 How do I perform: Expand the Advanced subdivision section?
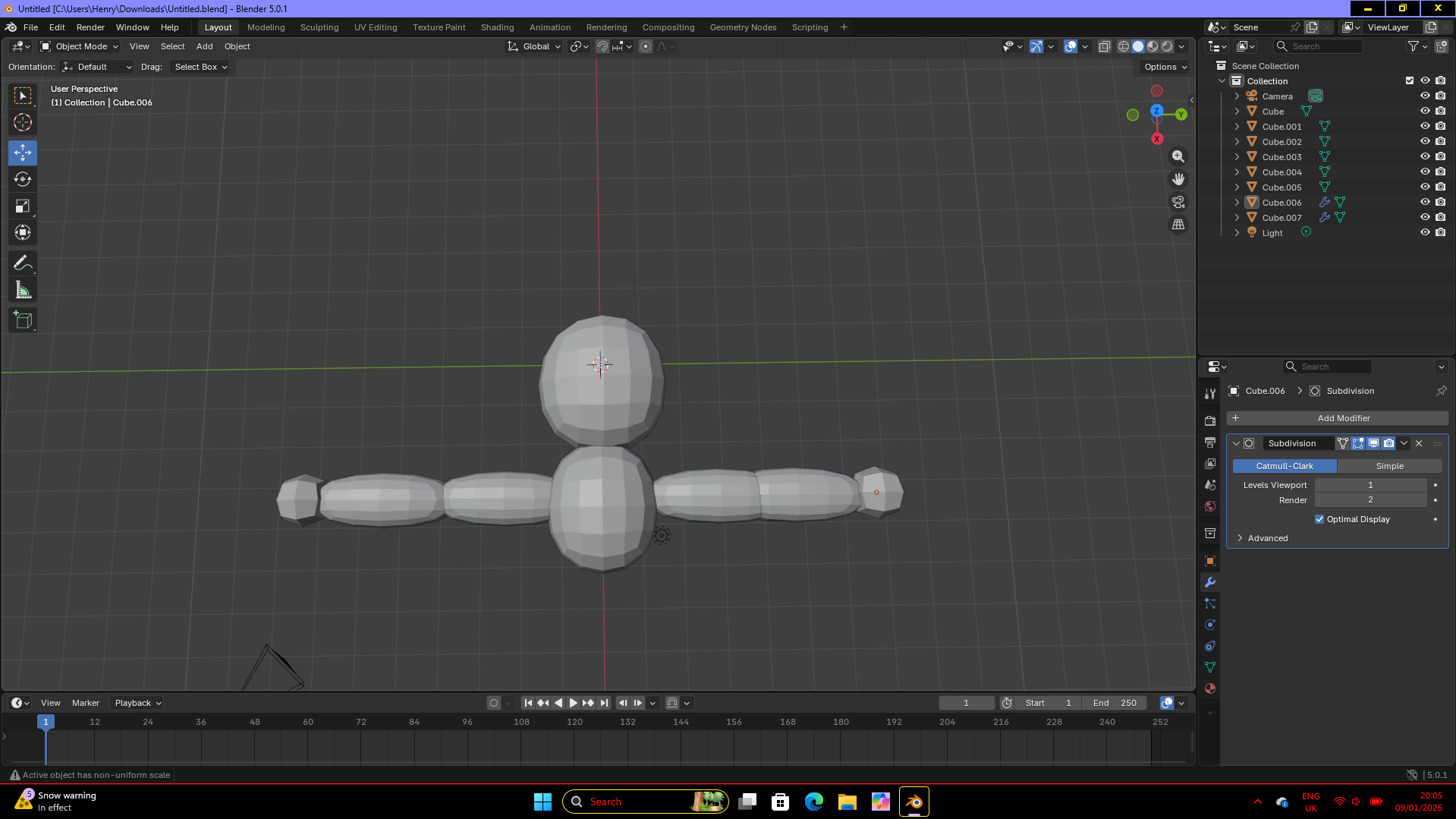point(1267,538)
